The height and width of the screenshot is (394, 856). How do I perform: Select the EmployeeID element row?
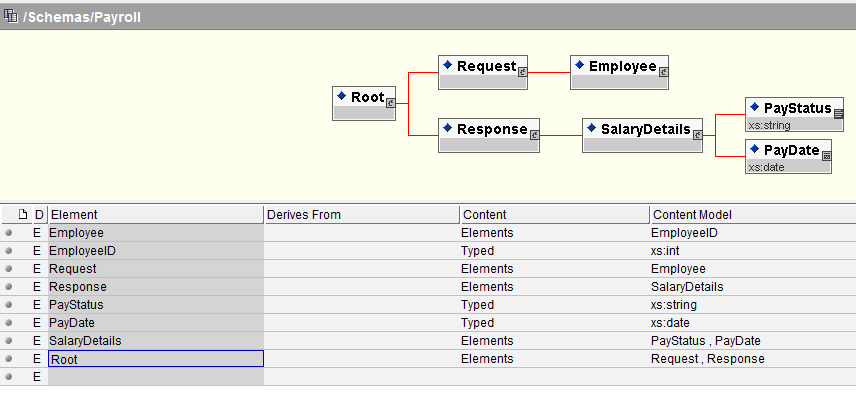point(428,251)
